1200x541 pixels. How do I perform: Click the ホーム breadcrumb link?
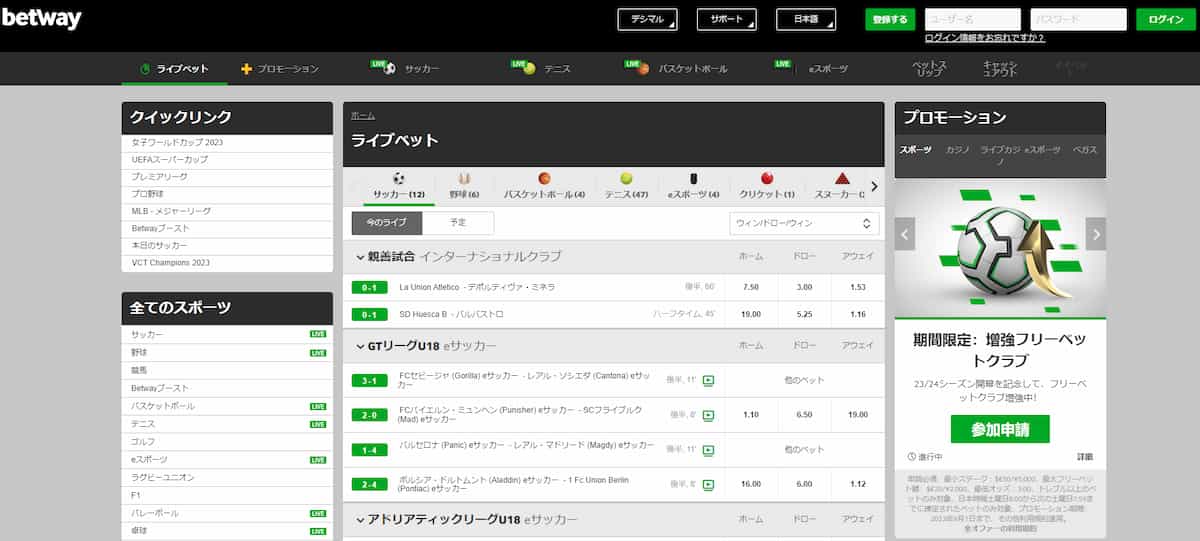coord(363,116)
